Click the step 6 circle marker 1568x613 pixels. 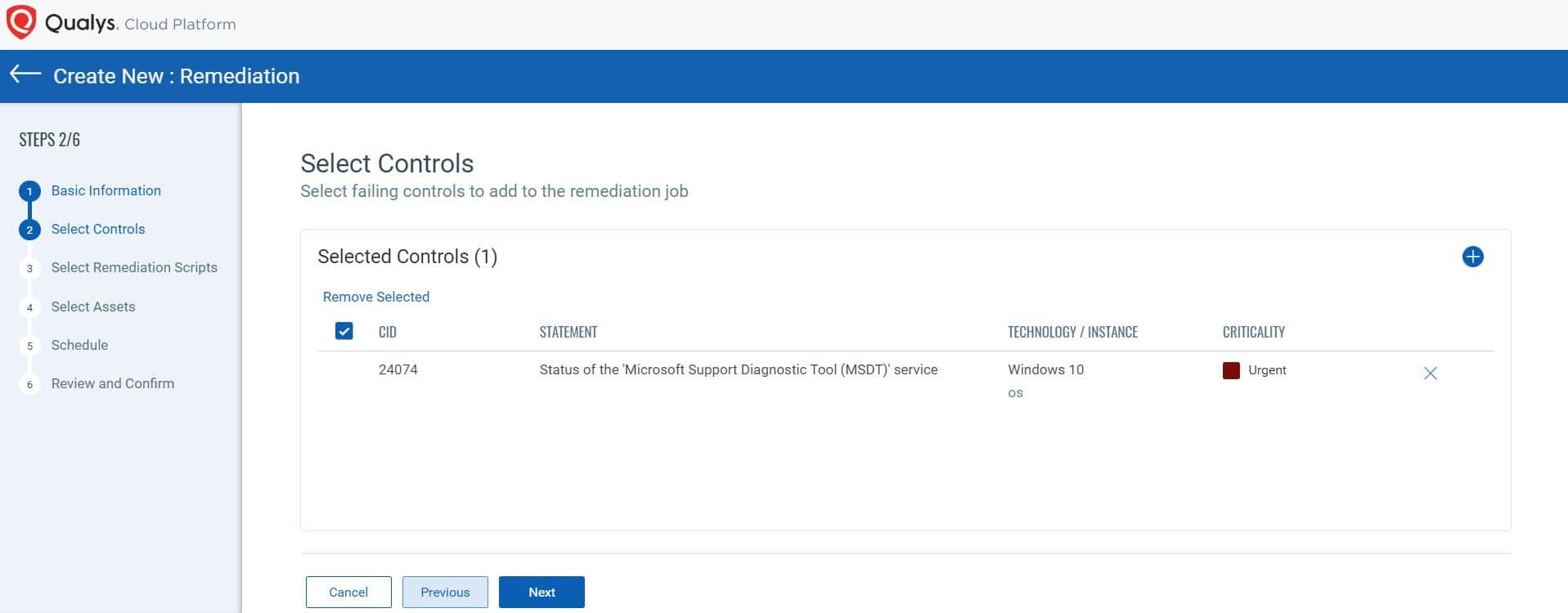pyautogui.click(x=29, y=384)
